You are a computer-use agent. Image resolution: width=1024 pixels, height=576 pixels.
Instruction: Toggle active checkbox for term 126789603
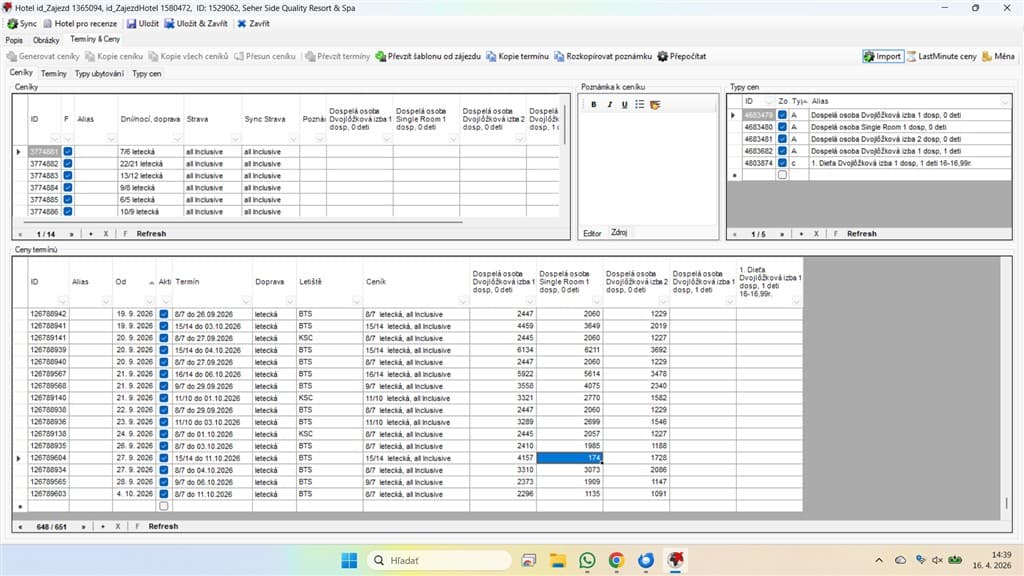pyautogui.click(x=164, y=494)
